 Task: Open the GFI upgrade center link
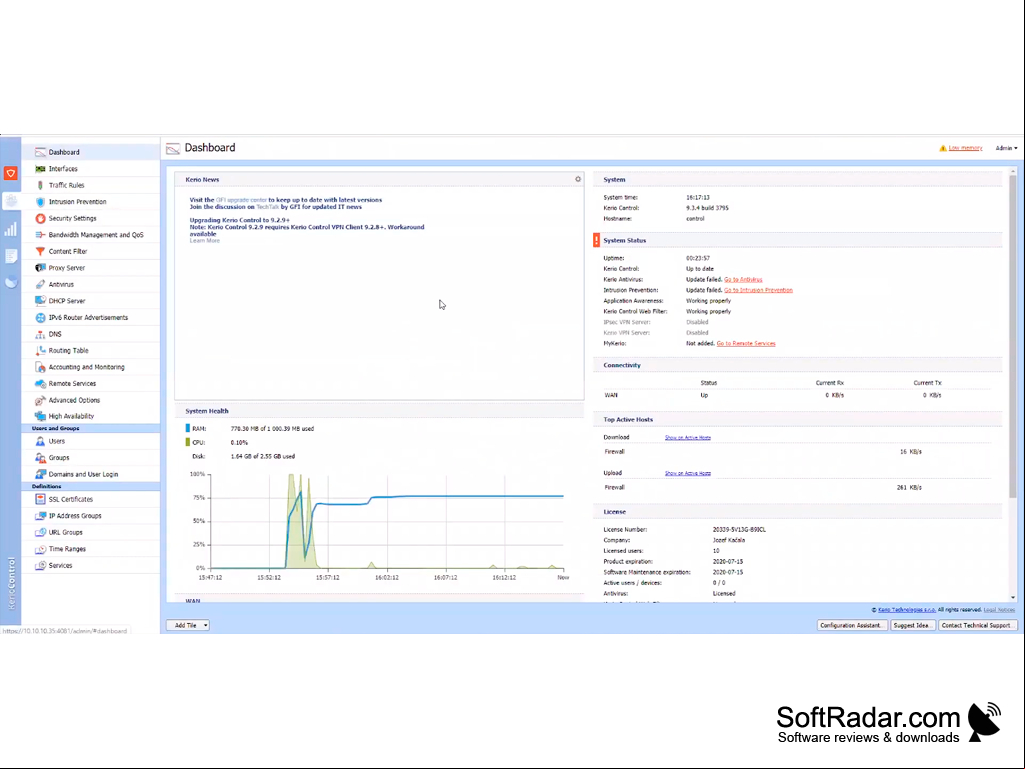(241, 200)
